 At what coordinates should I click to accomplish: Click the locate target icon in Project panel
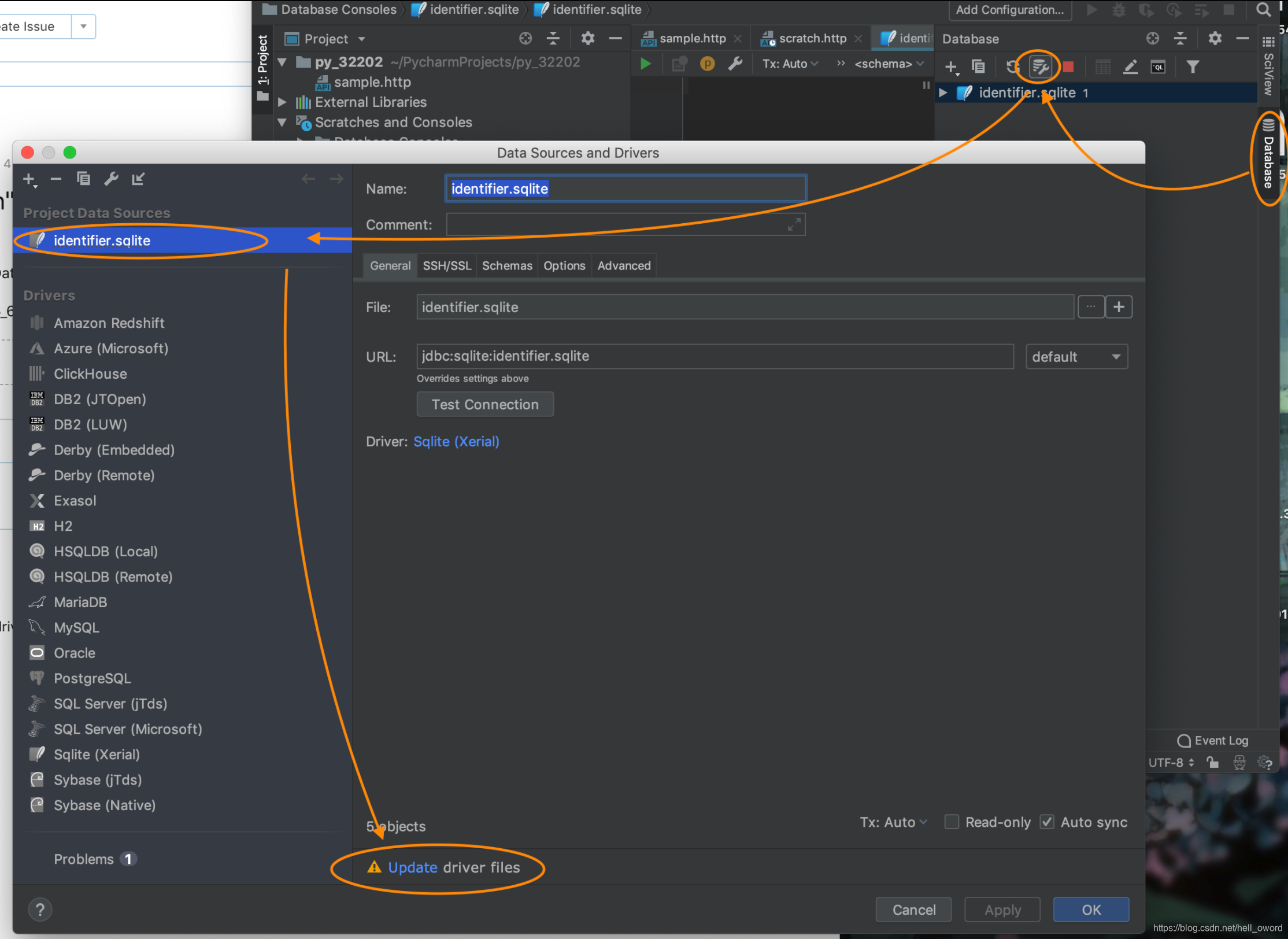(525, 39)
